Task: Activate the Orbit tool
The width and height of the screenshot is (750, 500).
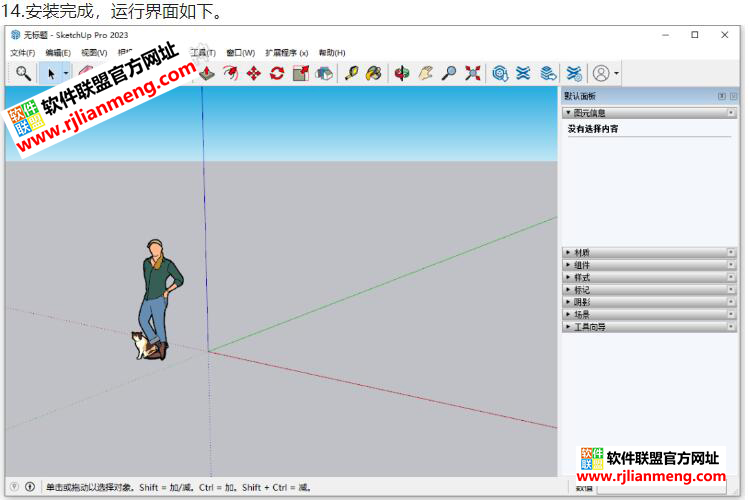Action: (x=401, y=73)
